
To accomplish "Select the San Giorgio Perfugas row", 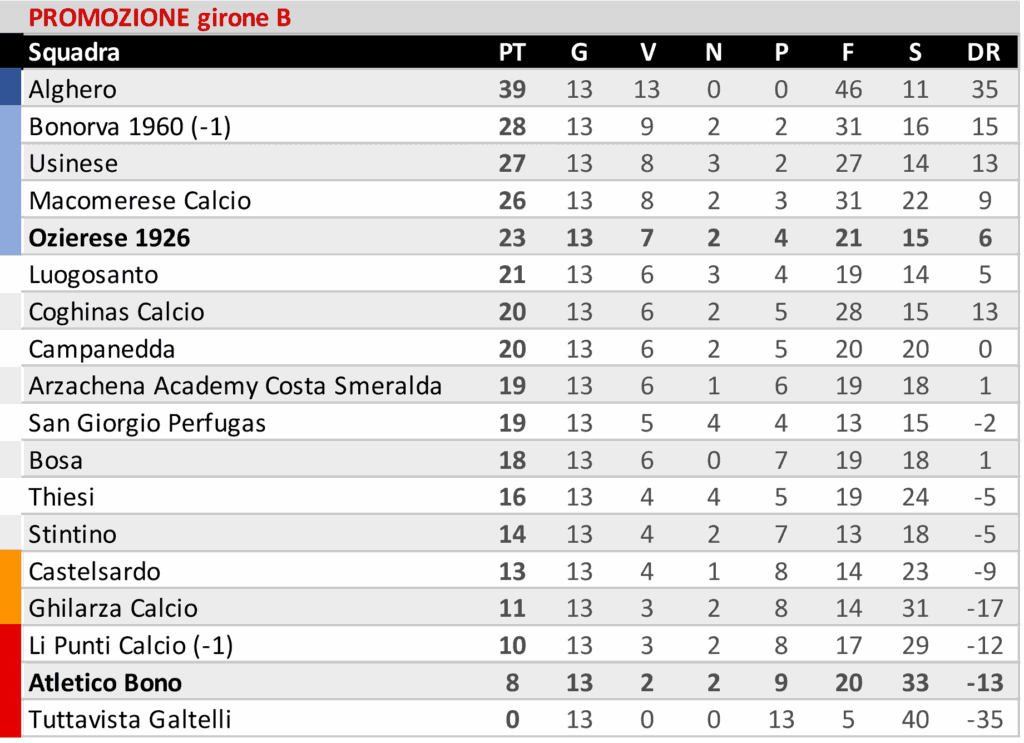I will pyautogui.click(x=147, y=423).
